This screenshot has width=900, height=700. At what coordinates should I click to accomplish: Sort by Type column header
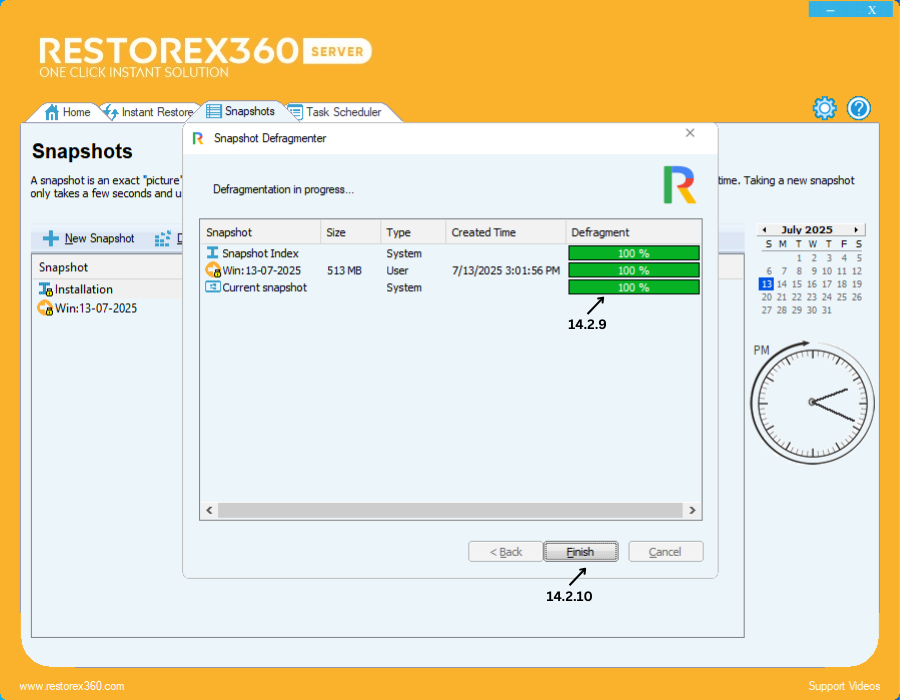point(413,232)
